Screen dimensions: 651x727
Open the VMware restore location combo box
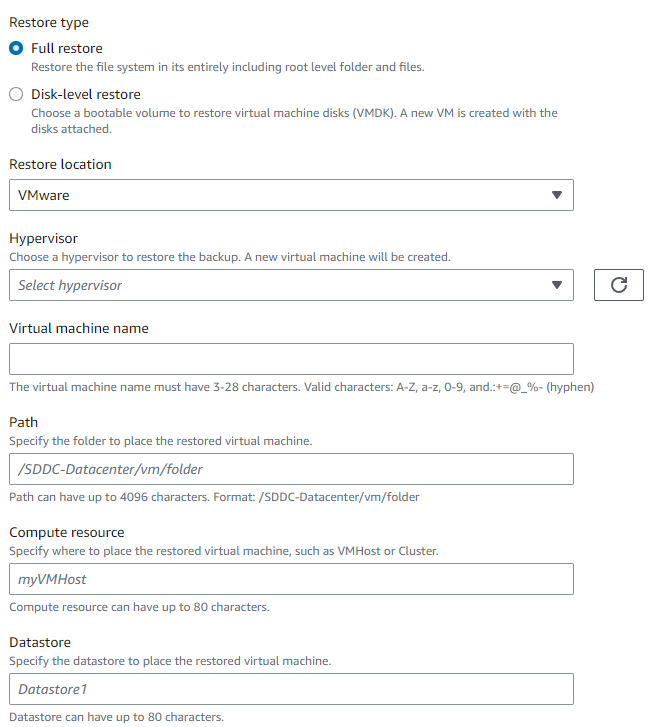pos(290,196)
